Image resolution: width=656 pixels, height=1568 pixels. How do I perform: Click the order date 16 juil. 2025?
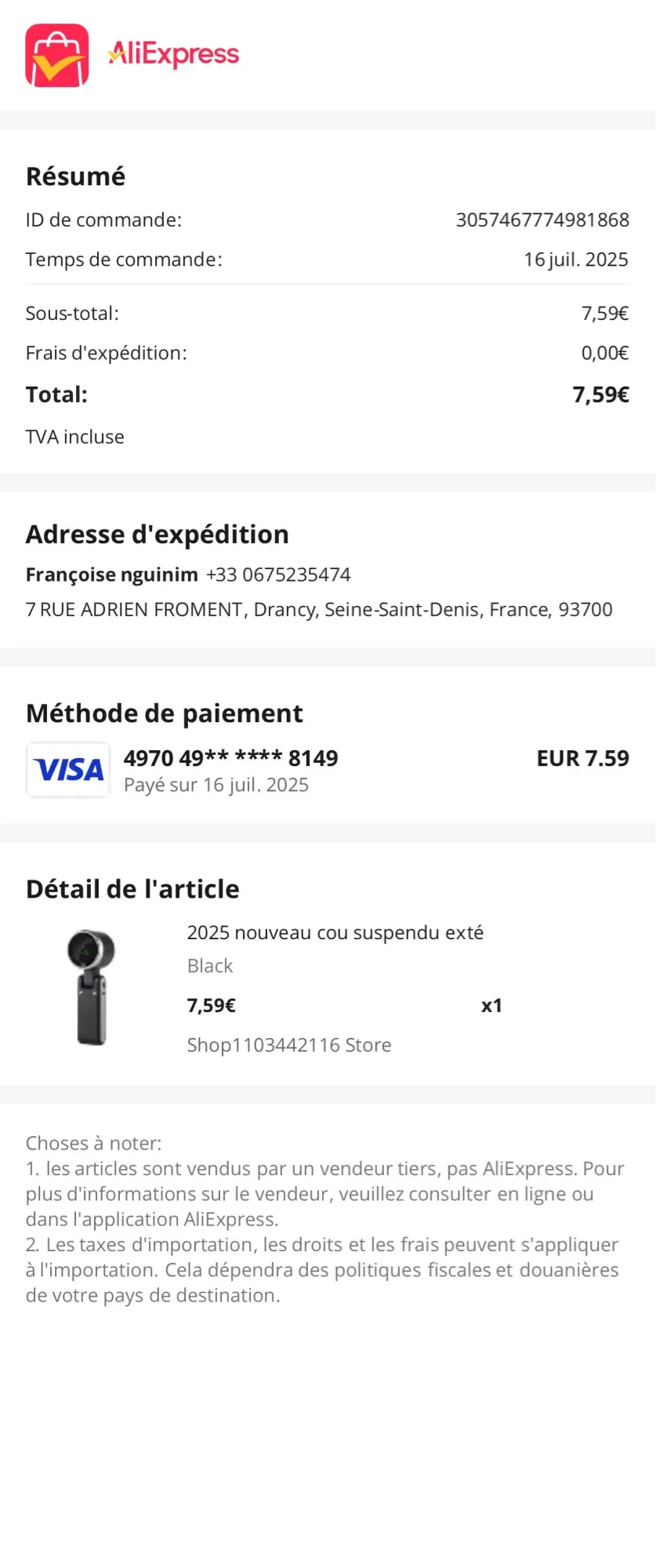(576, 260)
